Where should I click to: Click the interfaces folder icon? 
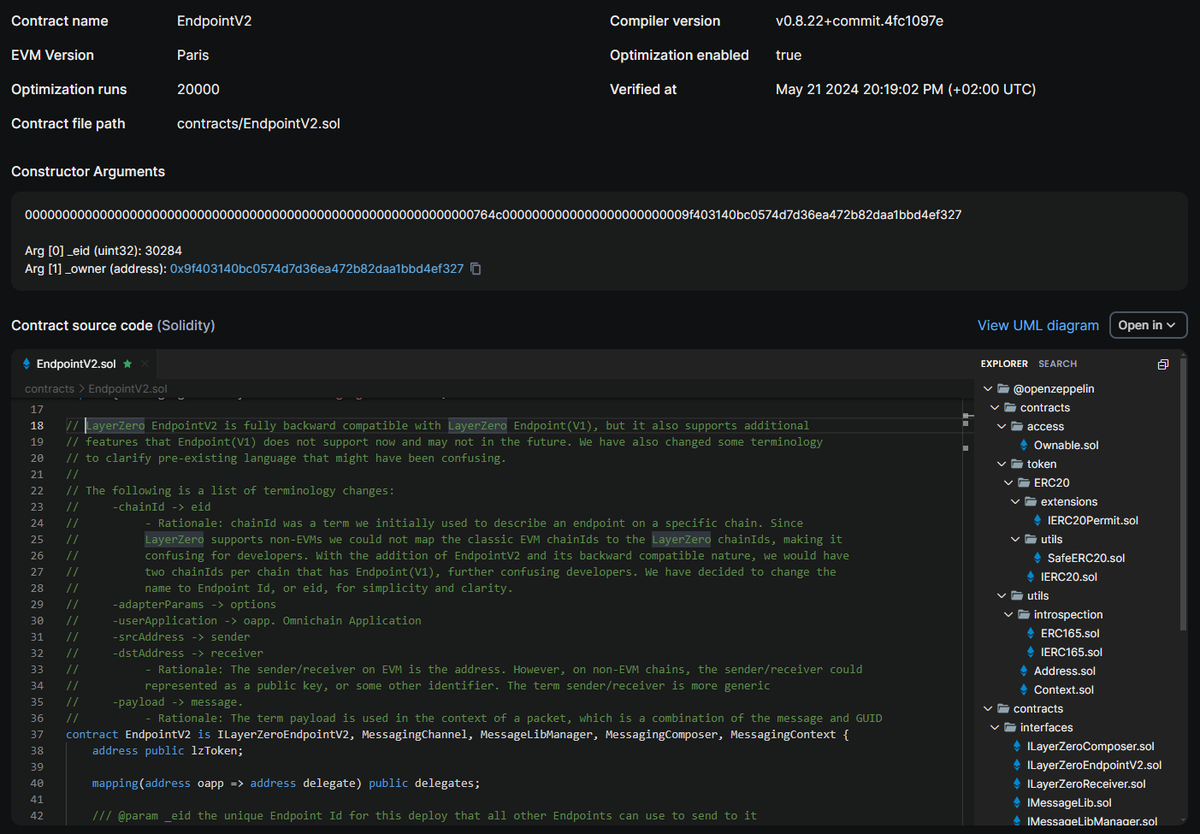click(1010, 727)
